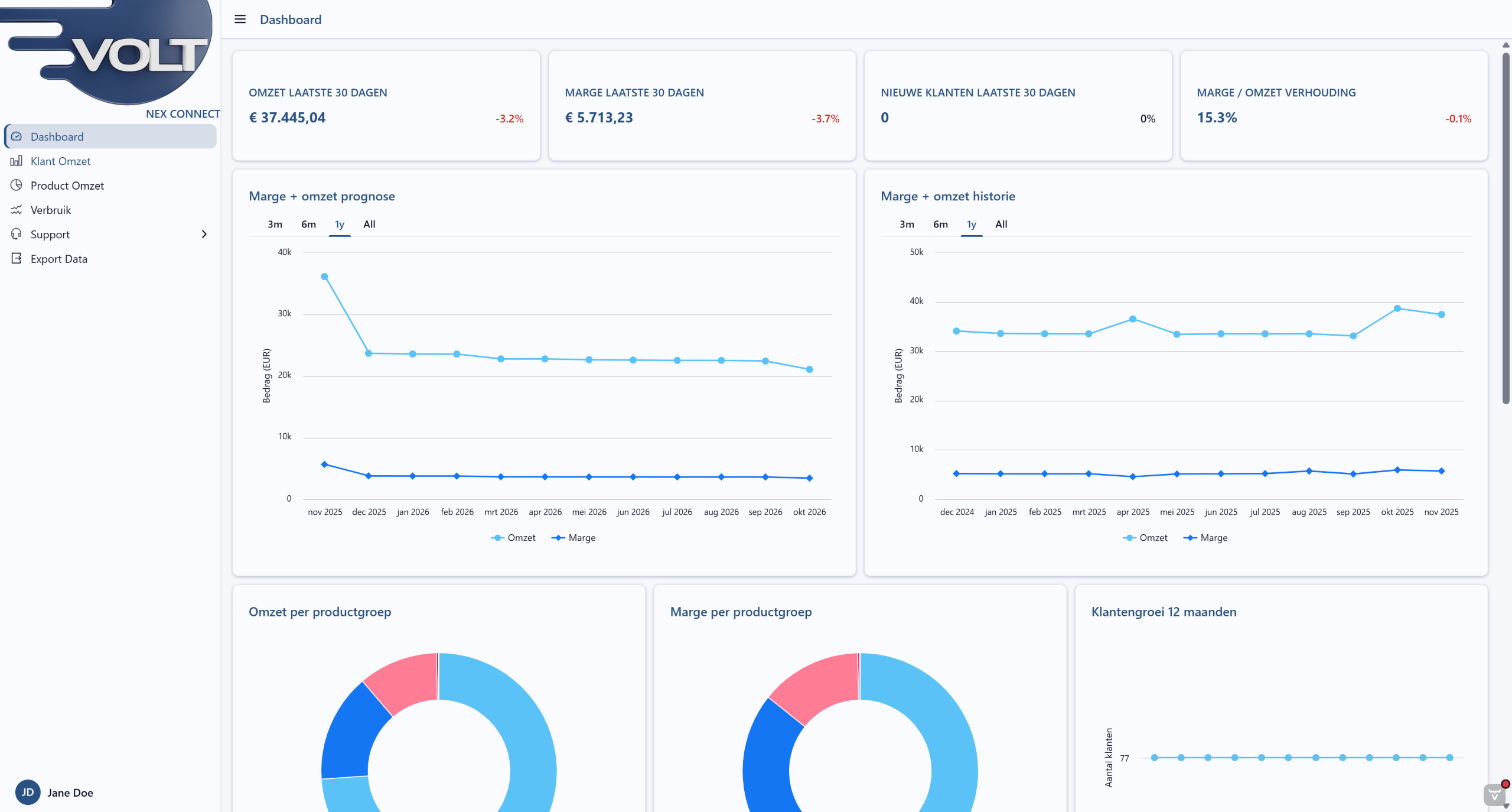Open Klant Omzet page
The image size is (1512, 812).
pyautogui.click(x=60, y=161)
